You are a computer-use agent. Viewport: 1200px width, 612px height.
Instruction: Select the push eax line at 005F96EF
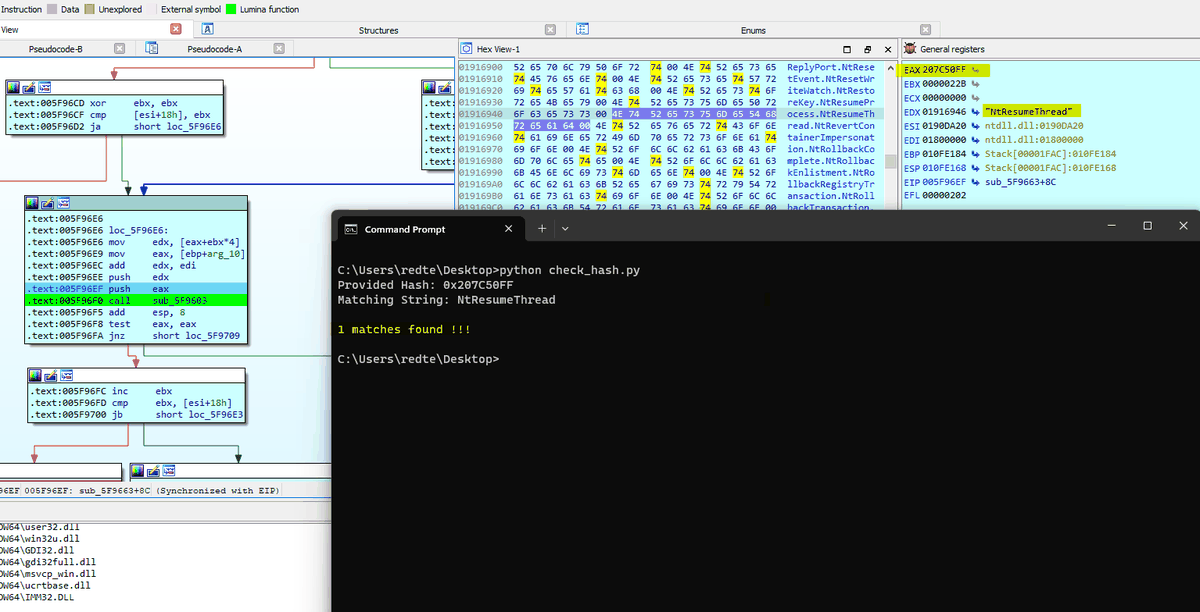[136, 288]
